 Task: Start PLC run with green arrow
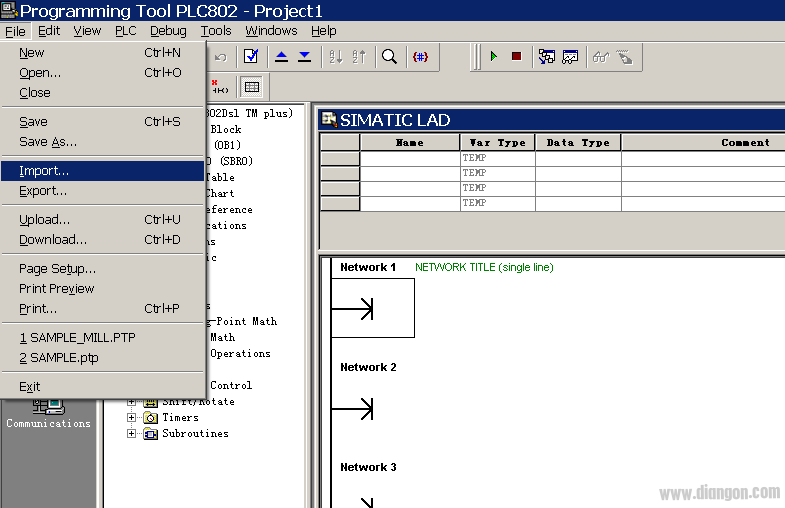pos(494,56)
